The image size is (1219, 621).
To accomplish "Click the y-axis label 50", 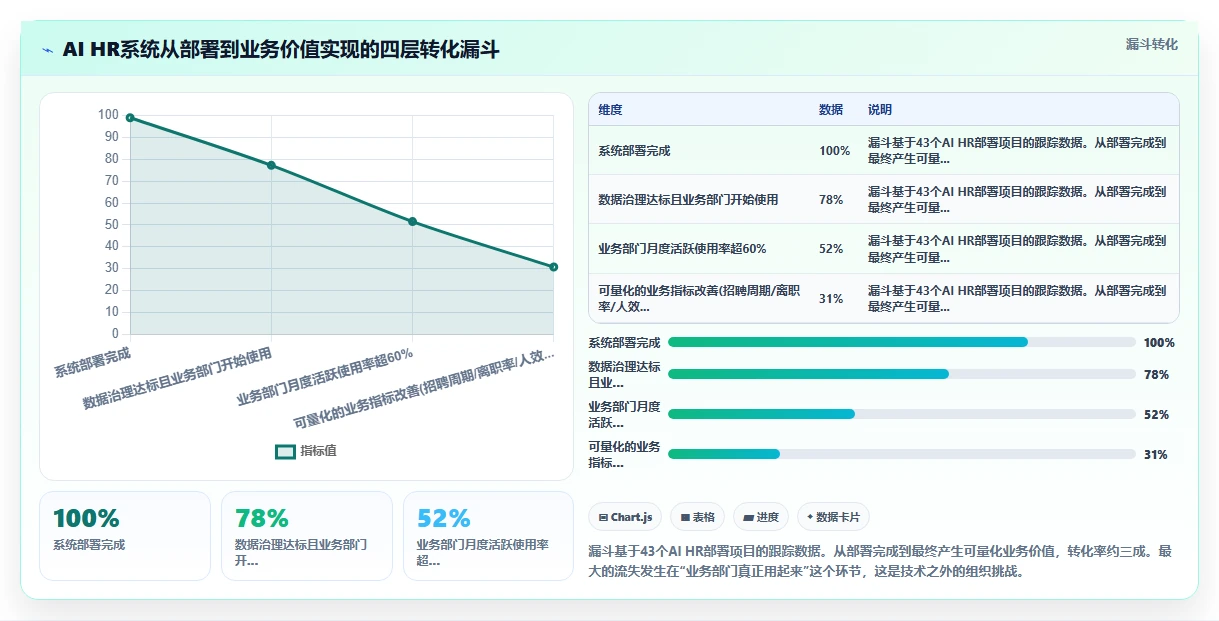I will point(111,224).
